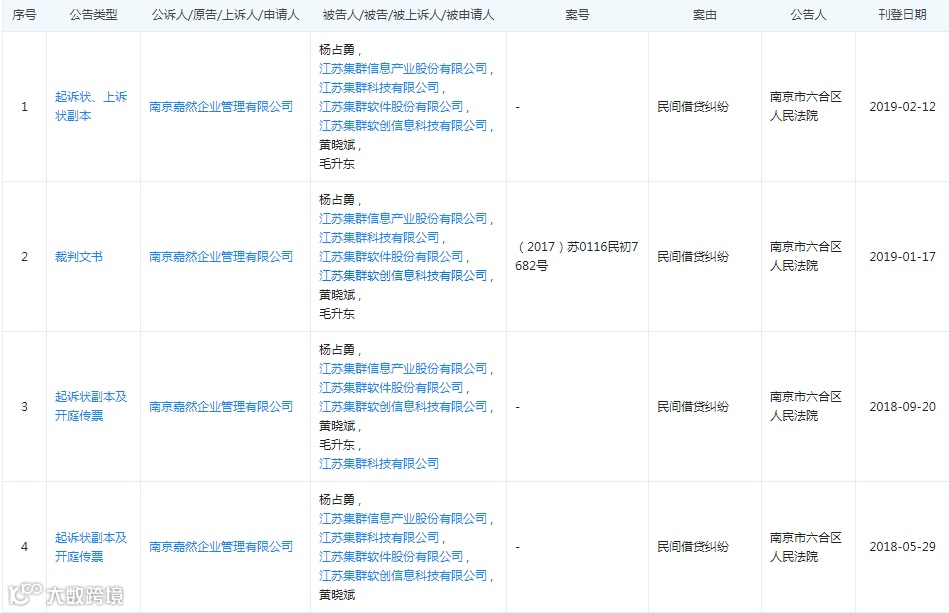Viewport: 949px width, 613px height.
Task: Select the 案号 column header
Action: [x=577, y=15]
